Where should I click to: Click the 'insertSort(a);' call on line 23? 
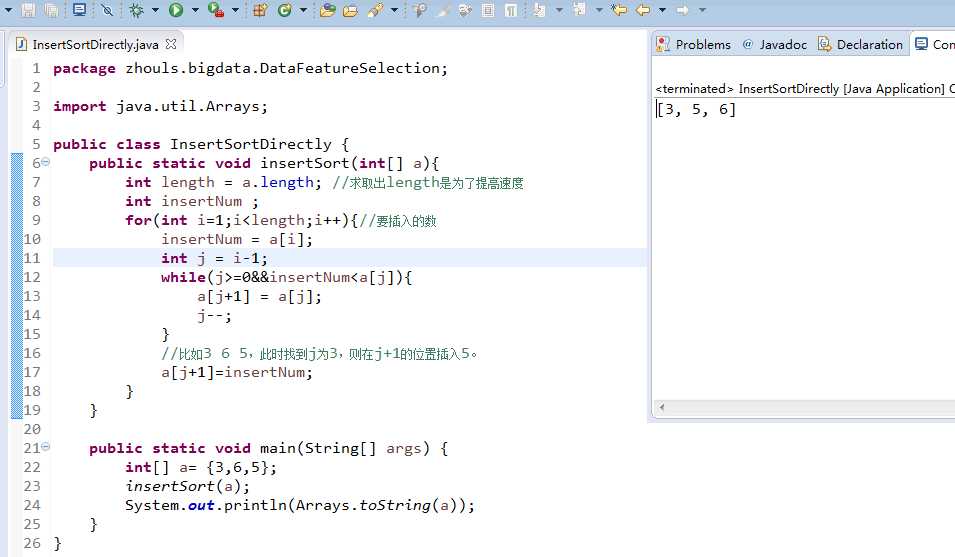[188, 486]
